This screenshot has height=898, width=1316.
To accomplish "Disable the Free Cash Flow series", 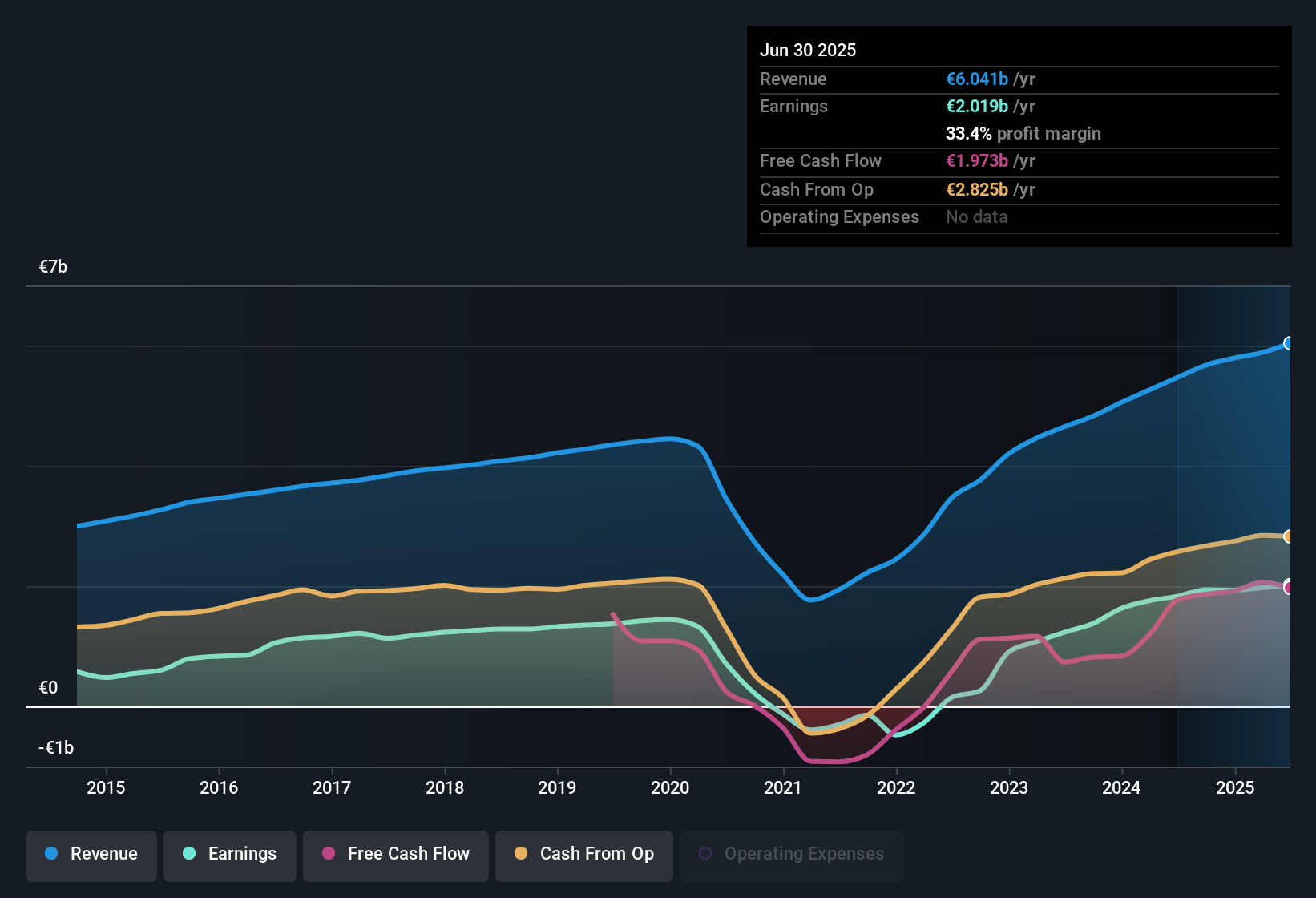I will pos(395,854).
